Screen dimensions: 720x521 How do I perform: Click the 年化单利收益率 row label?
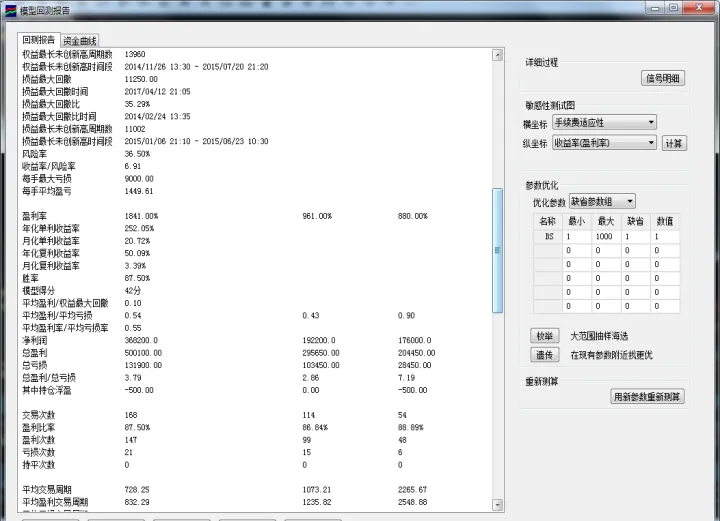[x=51, y=228]
